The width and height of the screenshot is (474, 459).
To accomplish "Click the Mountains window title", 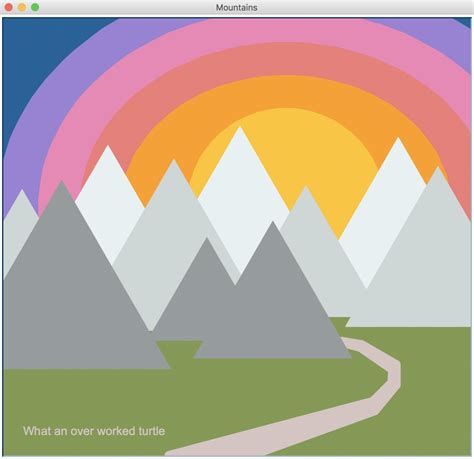I will tap(237, 7).
